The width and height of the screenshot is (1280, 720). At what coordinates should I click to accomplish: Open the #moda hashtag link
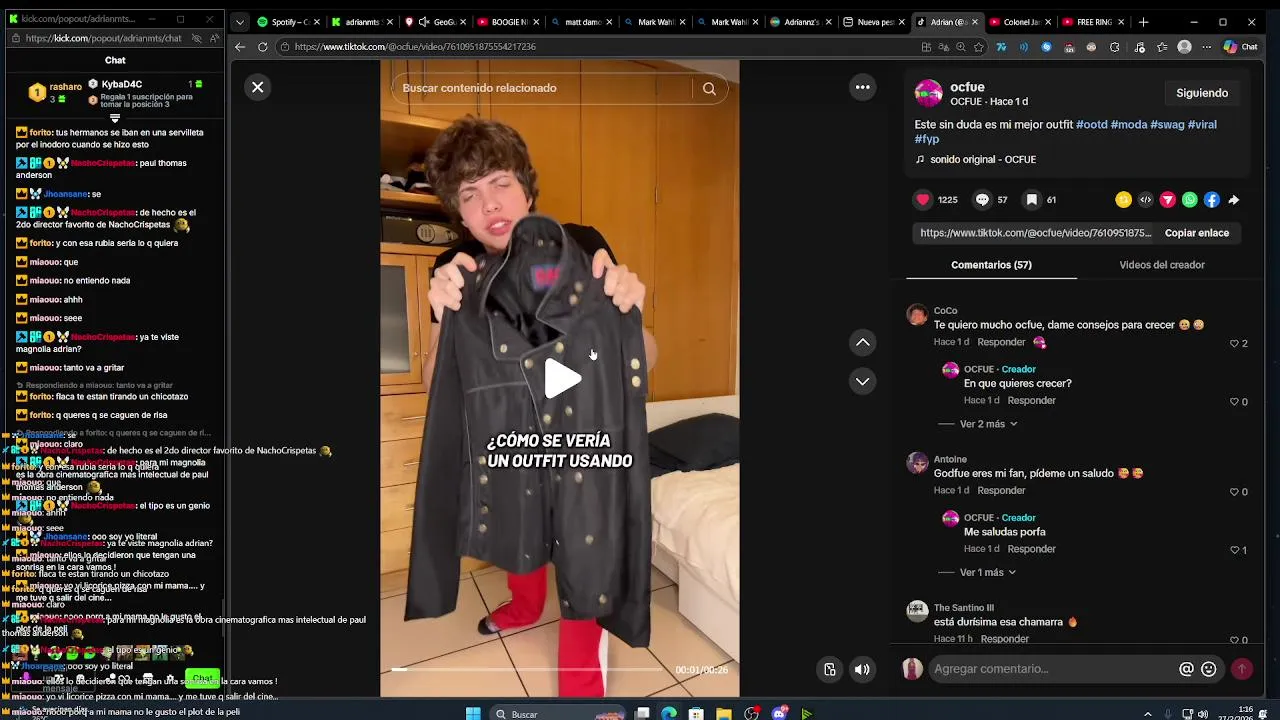1129,125
